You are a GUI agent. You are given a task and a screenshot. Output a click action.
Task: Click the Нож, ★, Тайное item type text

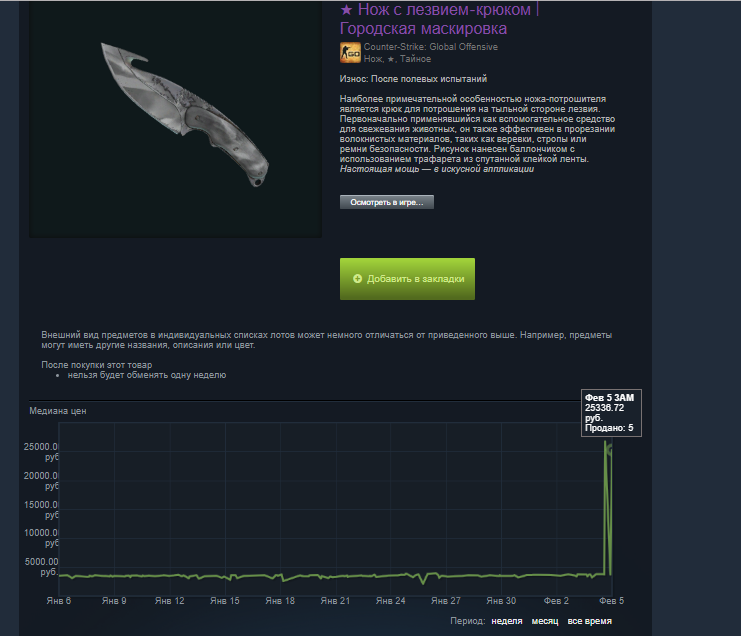(397, 59)
